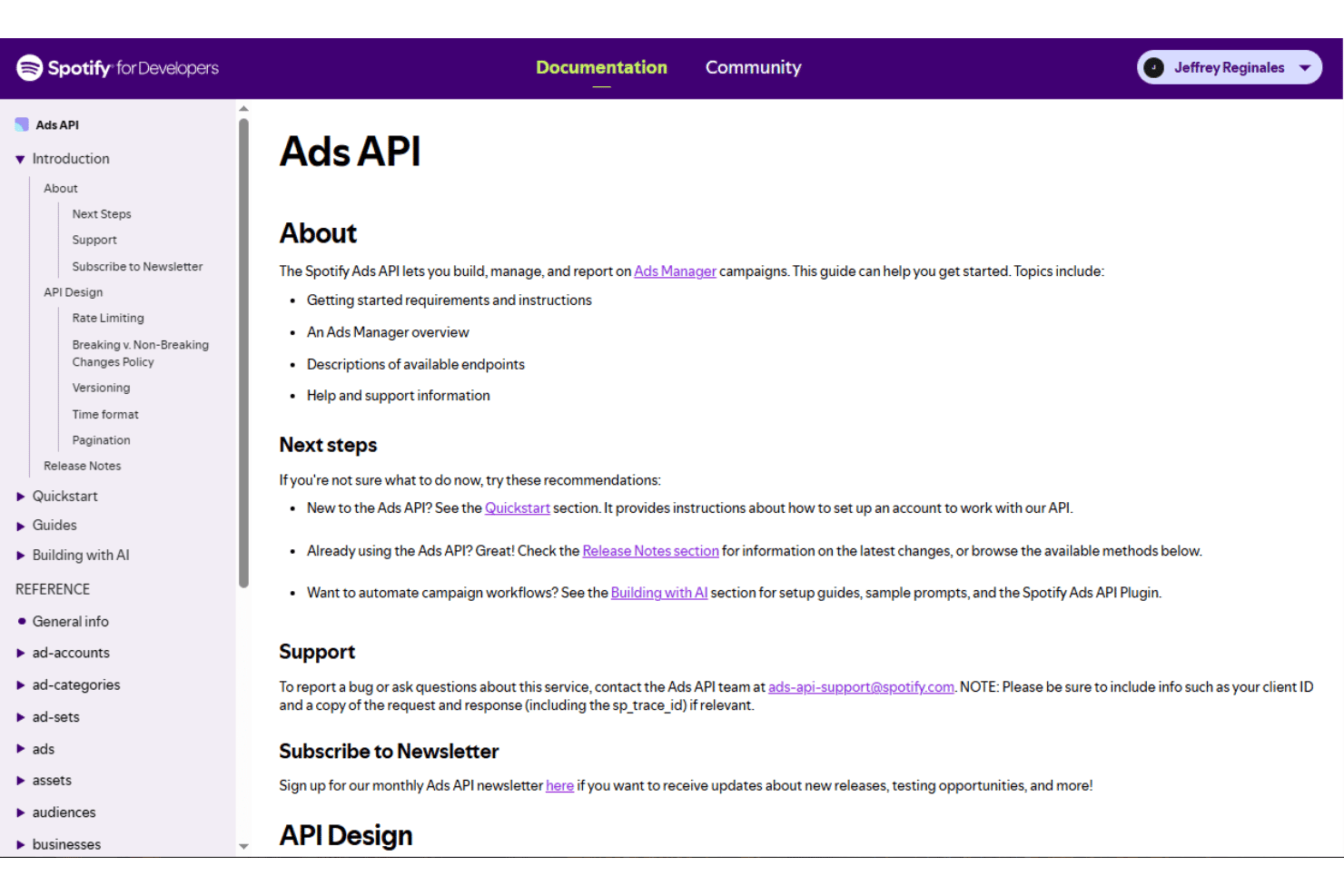Click Jeffrey Reginales profile avatar
The height and width of the screenshot is (896, 1344).
click(x=1154, y=67)
